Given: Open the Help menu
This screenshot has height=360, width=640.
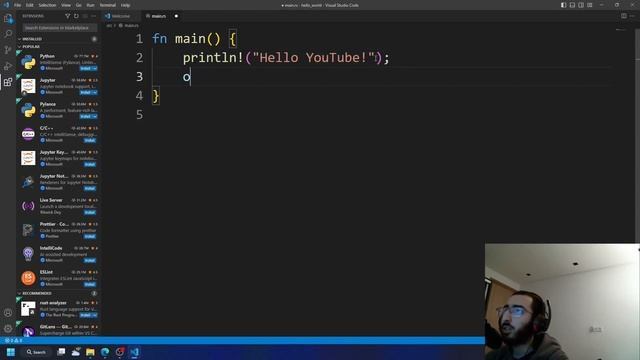Looking at the screenshot, I should (125, 5).
